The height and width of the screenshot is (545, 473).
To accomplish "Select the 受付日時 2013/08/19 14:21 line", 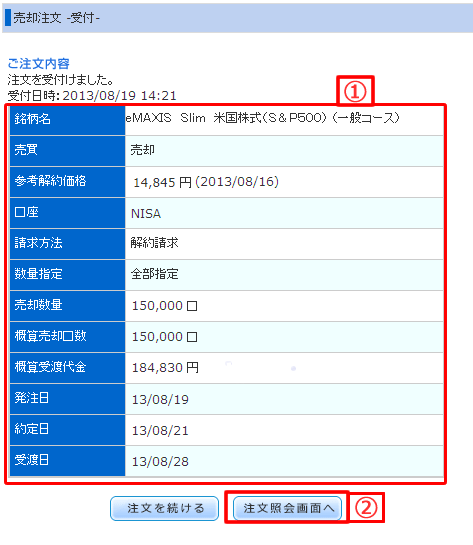I will pyautogui.click(x=92, y=96).
